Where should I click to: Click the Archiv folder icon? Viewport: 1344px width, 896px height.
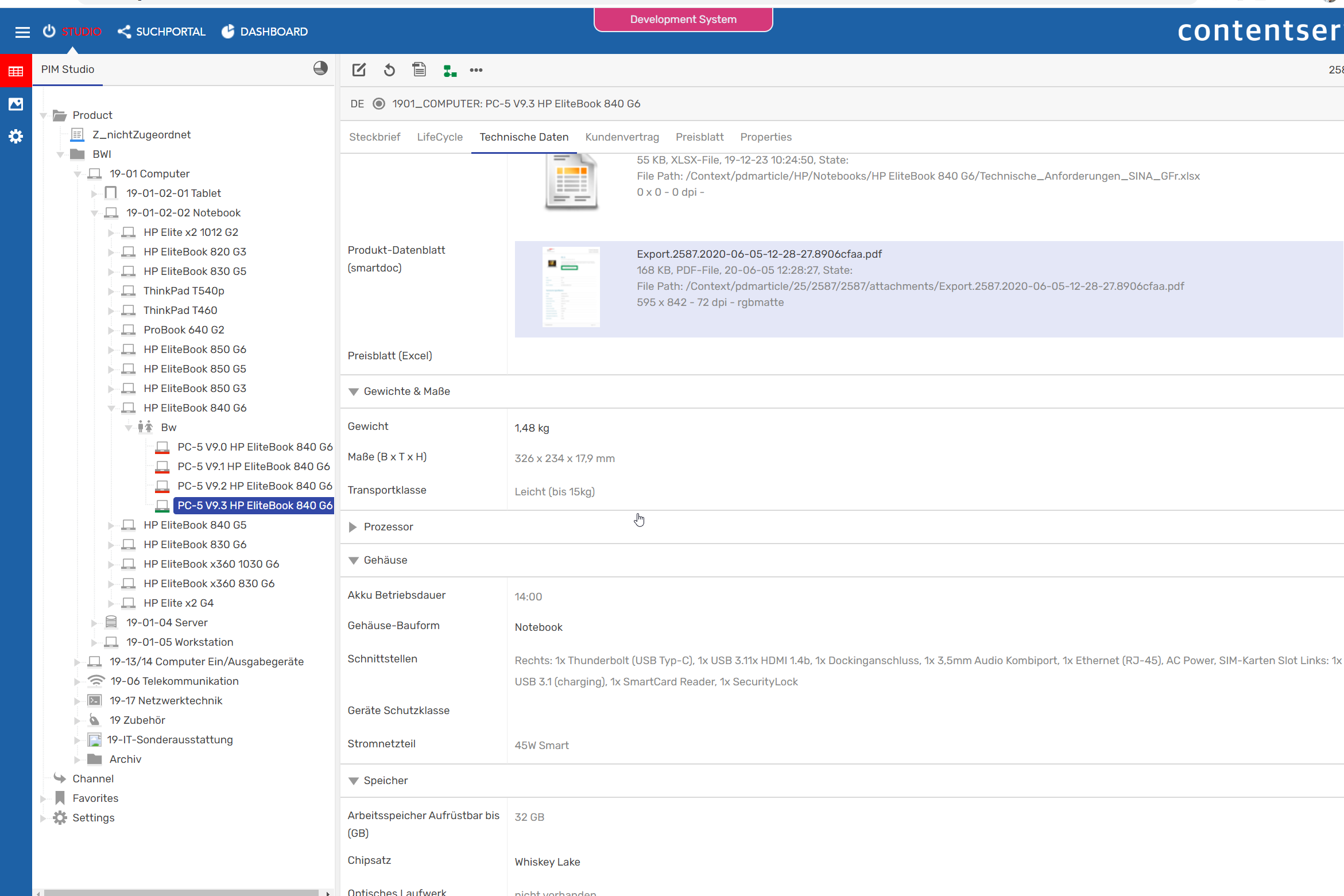pos(94,759)
